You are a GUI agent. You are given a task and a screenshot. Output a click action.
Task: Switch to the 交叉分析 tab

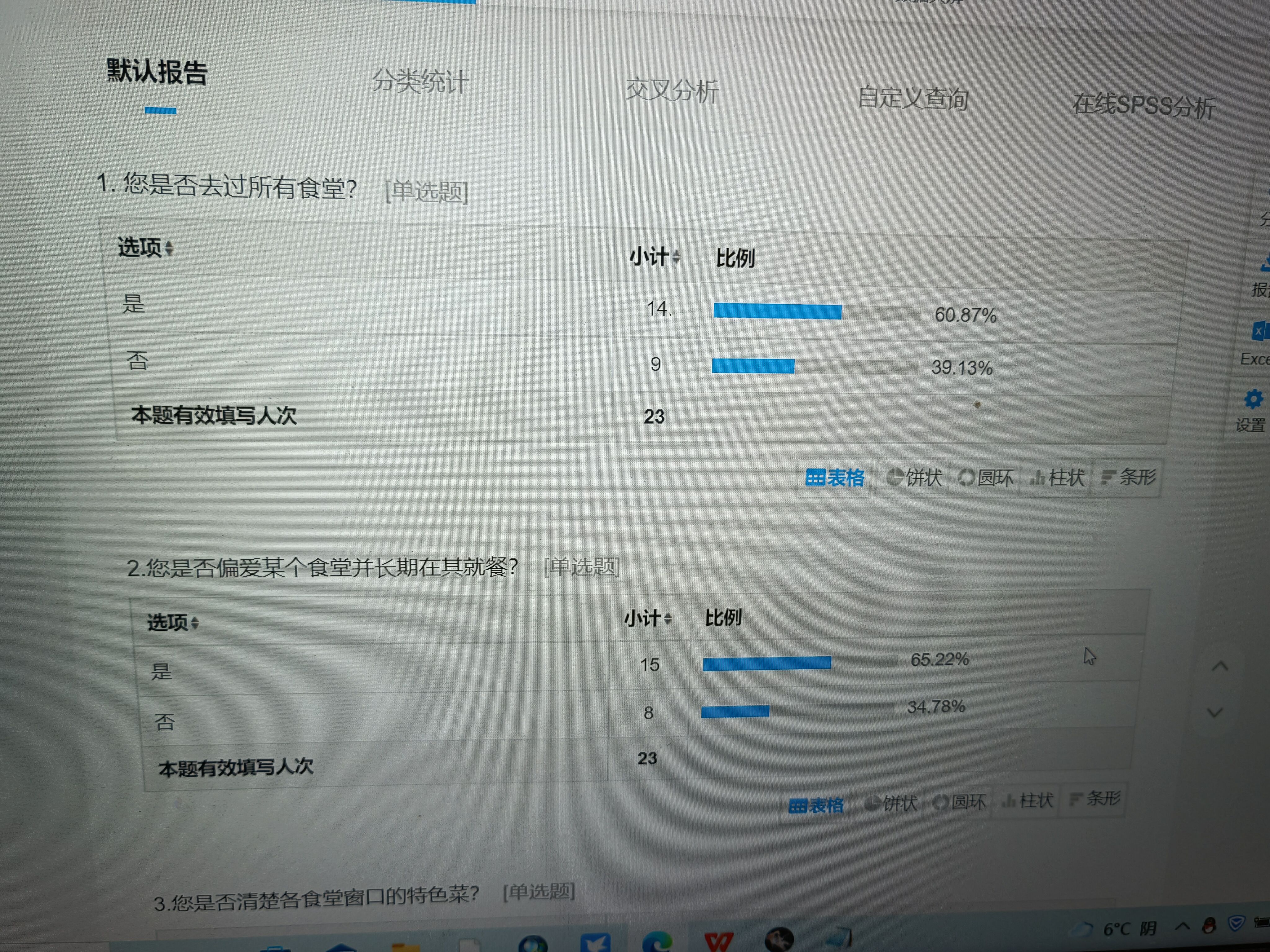tap(672, 91)
